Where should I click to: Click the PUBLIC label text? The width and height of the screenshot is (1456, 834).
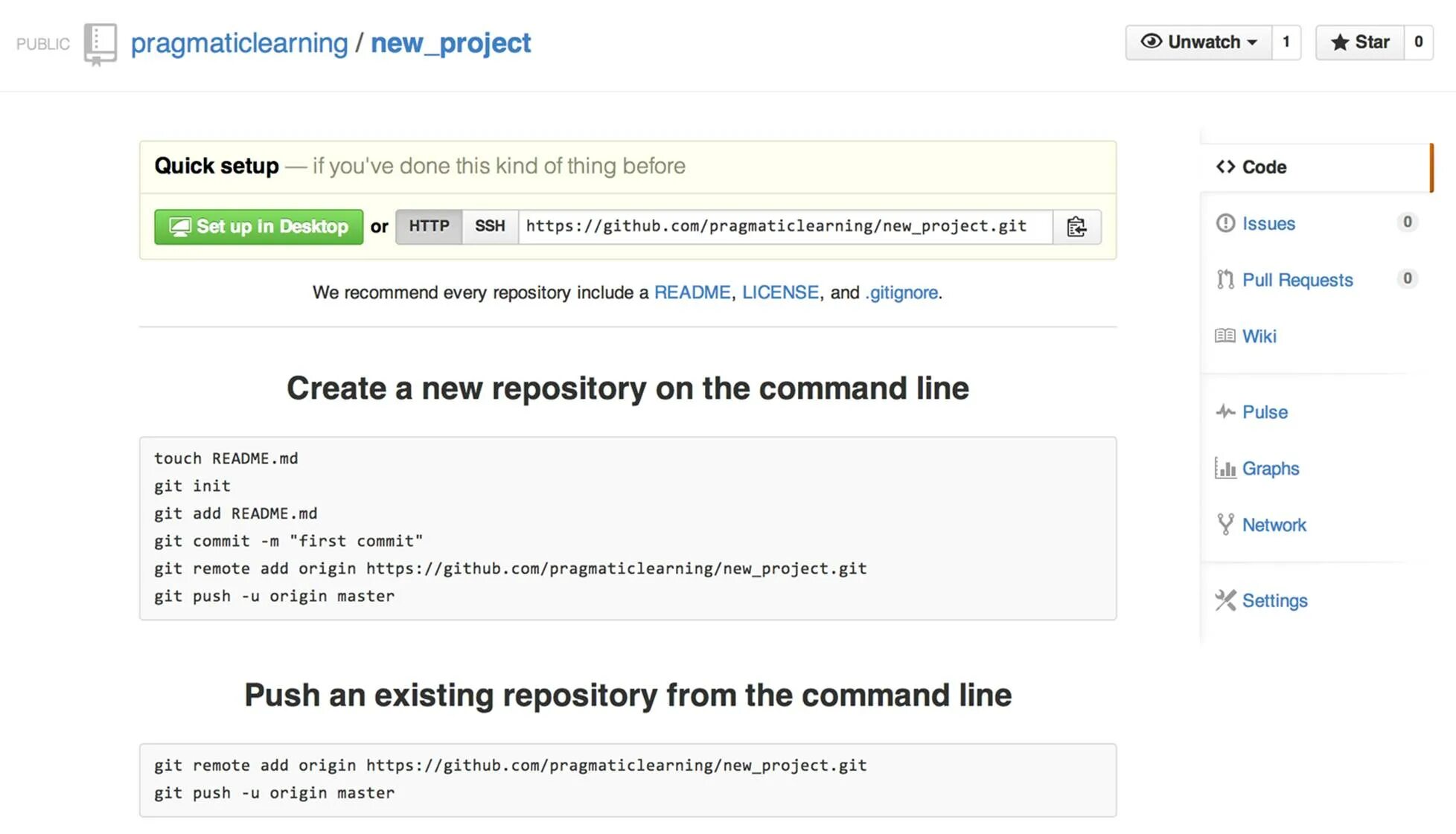43,44
